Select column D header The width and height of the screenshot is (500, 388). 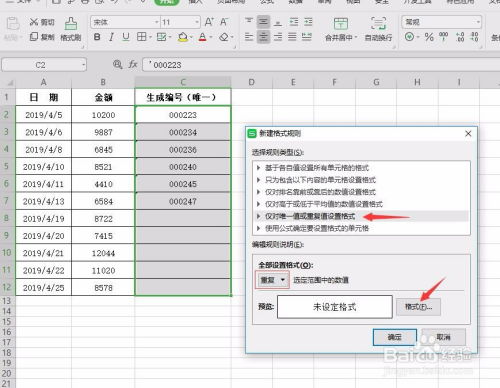251,82
